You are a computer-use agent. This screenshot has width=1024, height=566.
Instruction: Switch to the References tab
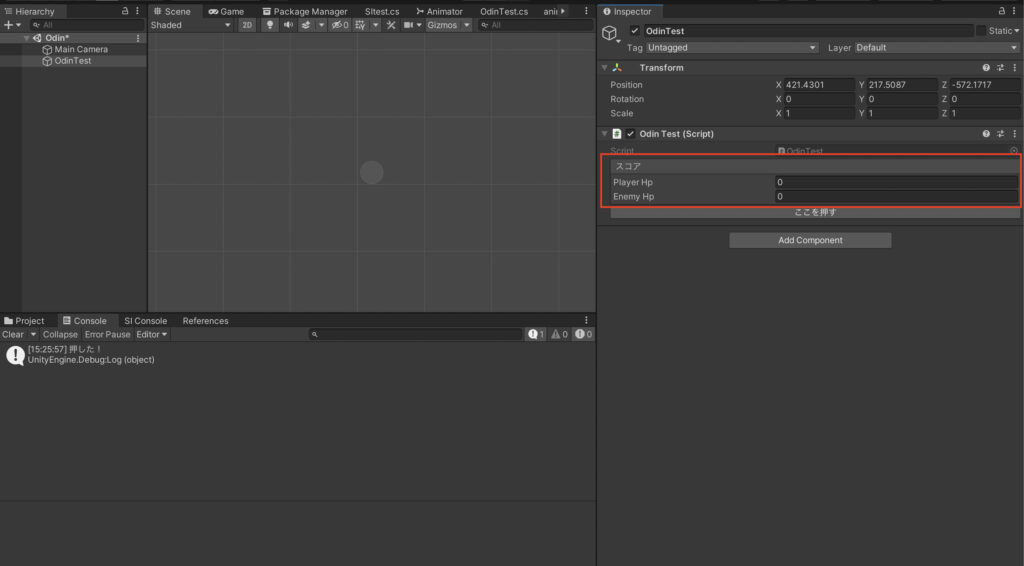pos(206,321)
